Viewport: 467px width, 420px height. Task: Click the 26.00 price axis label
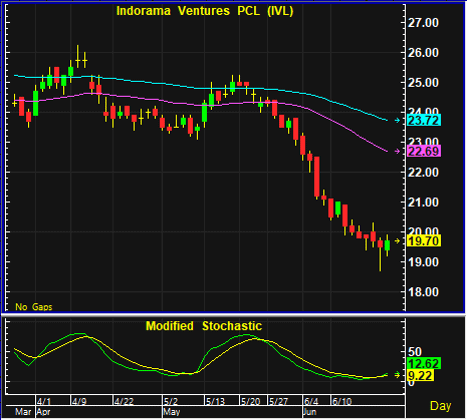(x=423, y=52)
